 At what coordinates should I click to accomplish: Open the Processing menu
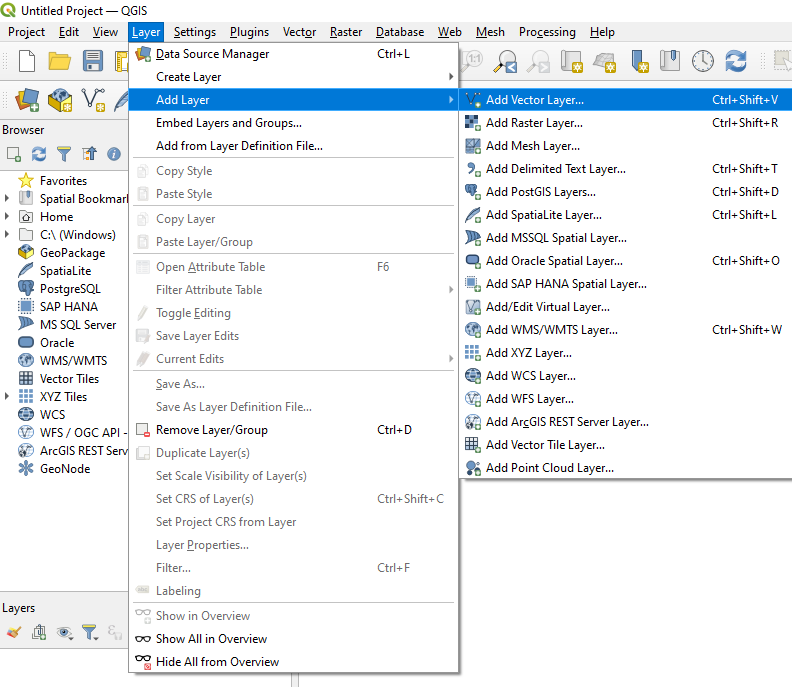pyautogui.click(x=547, y=32)
